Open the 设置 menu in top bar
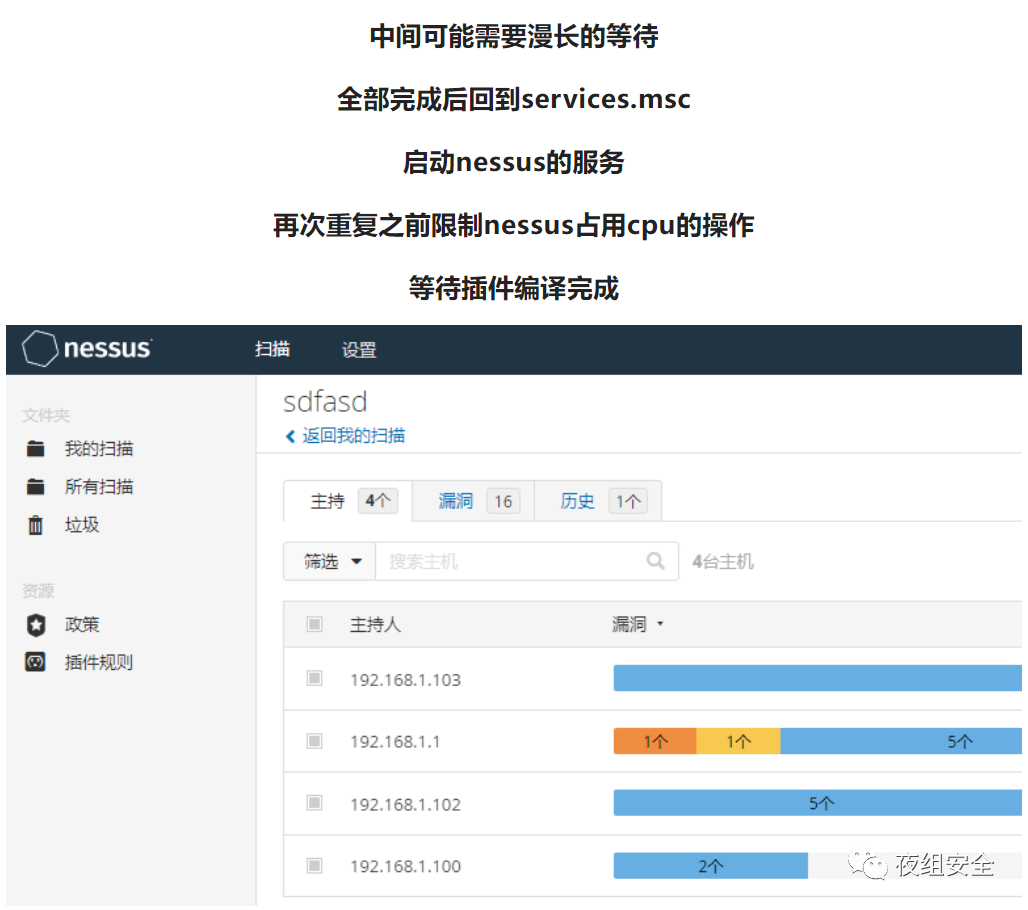 click(359, 350)
